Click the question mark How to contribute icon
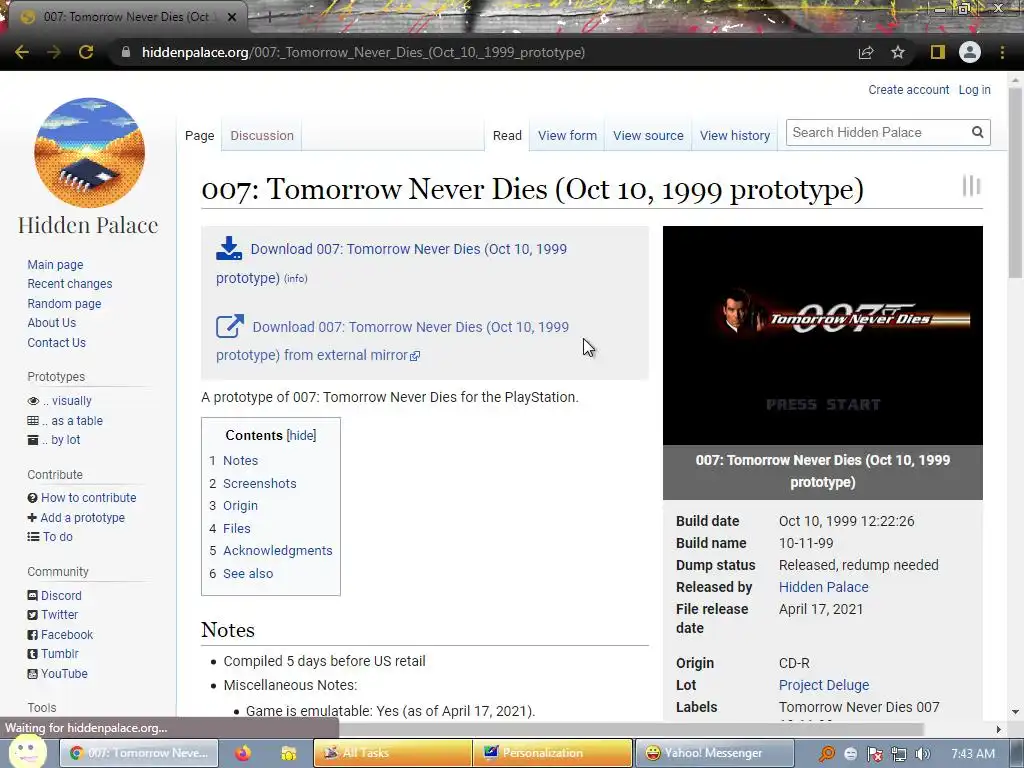 tap(32, 498)
